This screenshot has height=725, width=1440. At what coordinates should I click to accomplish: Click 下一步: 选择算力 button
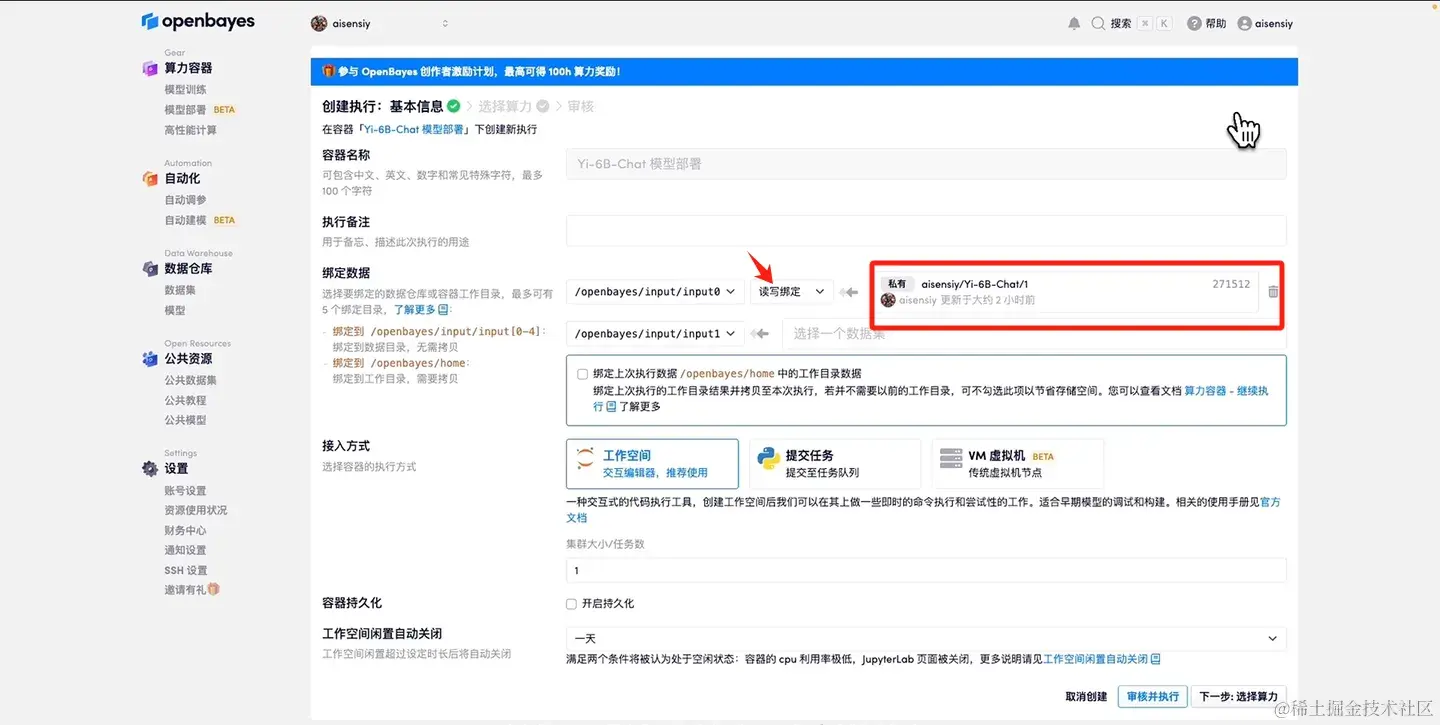point(1238,696)
